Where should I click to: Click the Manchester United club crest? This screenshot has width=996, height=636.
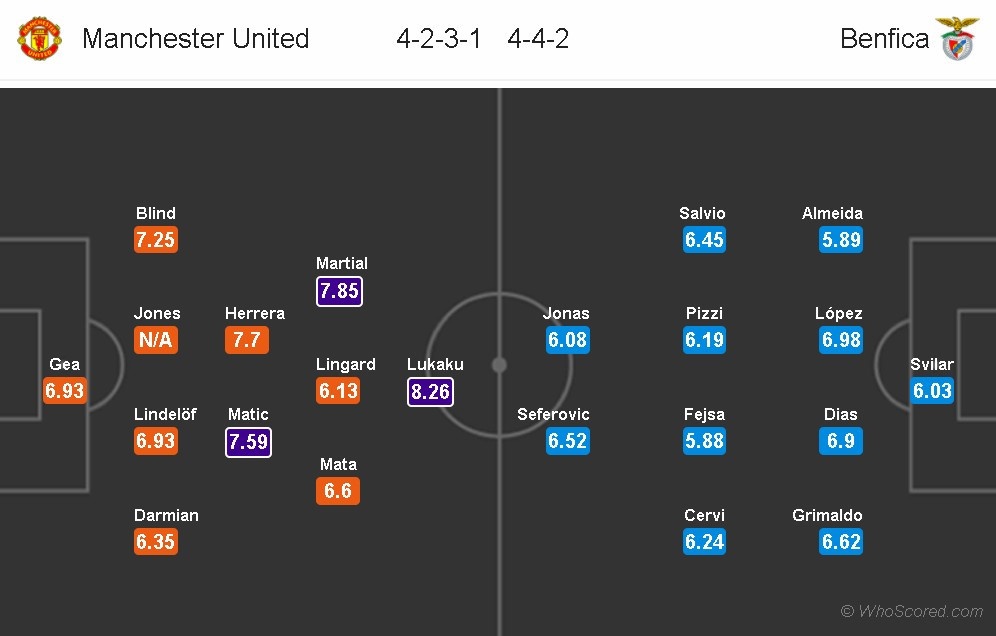coord(40,39)
